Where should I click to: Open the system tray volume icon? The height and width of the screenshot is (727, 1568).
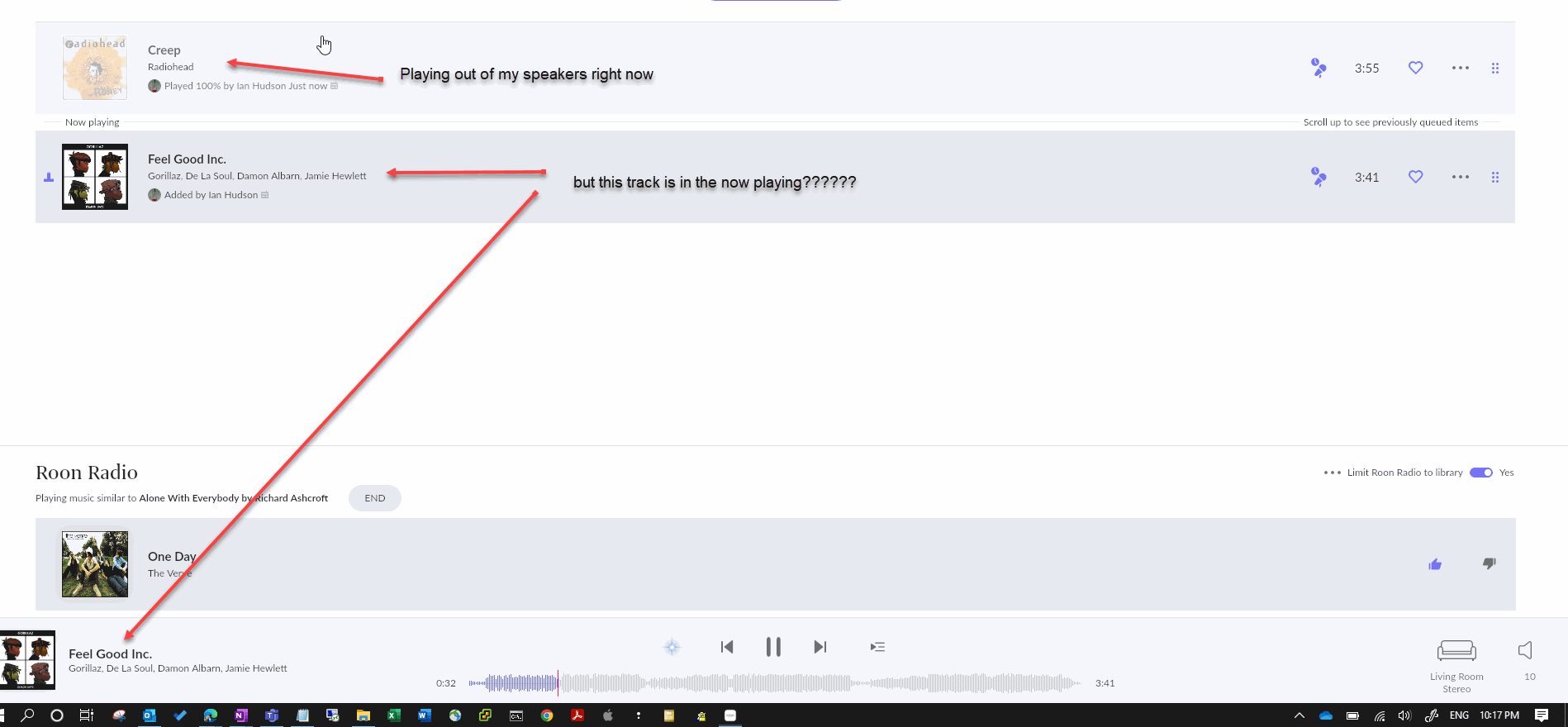(x=1404, y=715)
